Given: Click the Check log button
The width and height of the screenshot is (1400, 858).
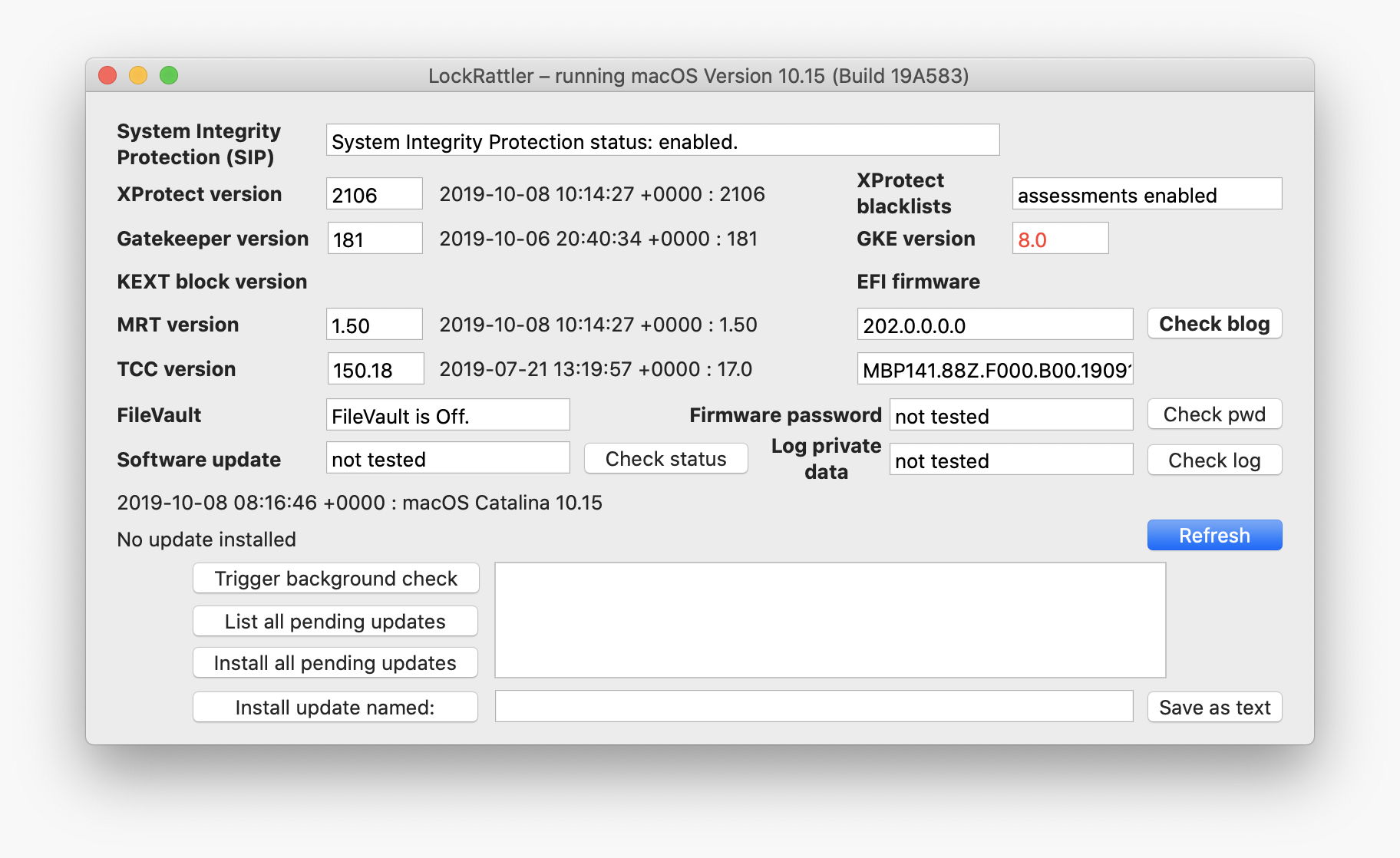Looking at the screenshot, I should [1213, 460].
